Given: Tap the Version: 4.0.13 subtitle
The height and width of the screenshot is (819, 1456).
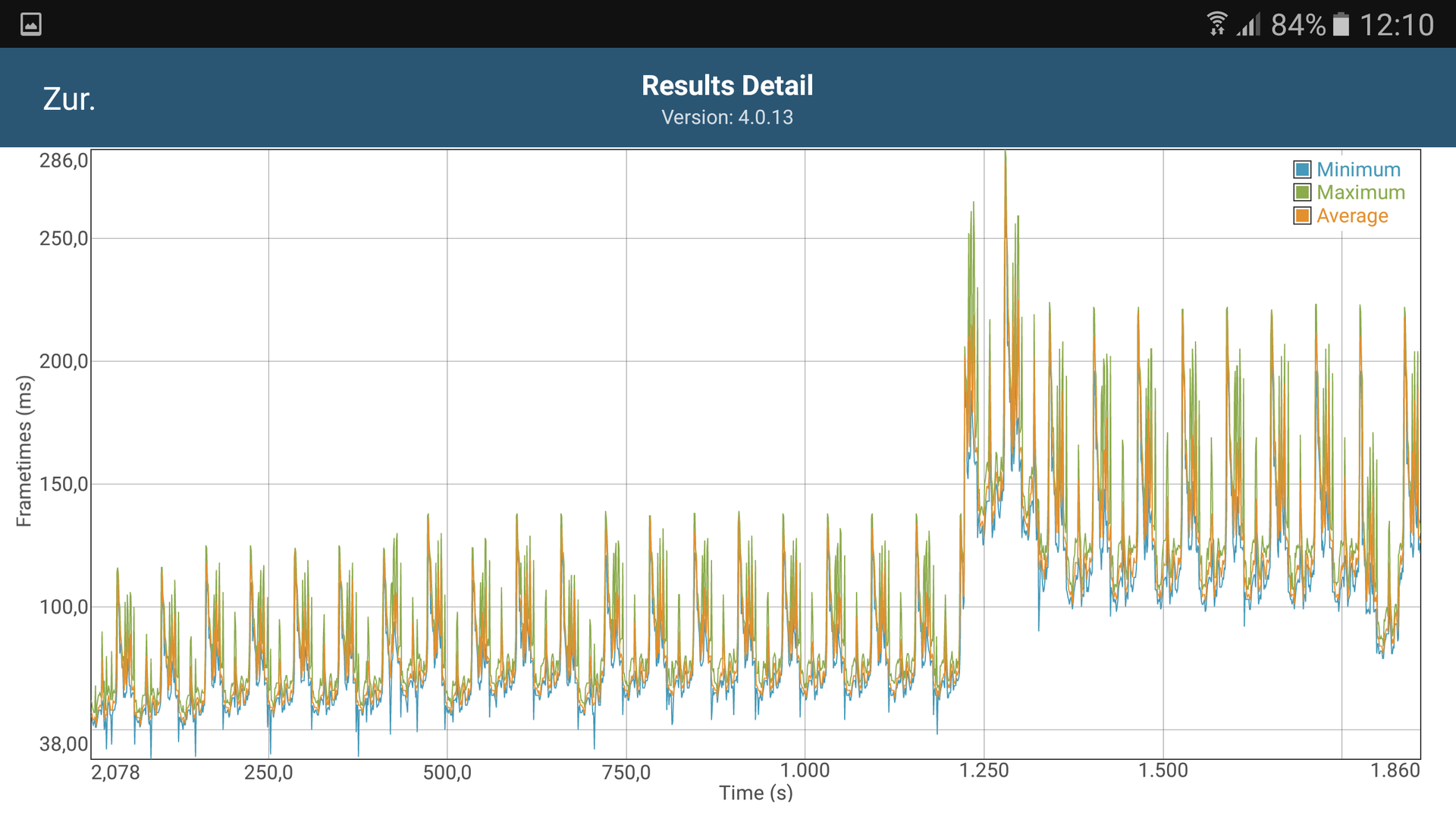Looking at the screenshot, I should tap(727, 118).
